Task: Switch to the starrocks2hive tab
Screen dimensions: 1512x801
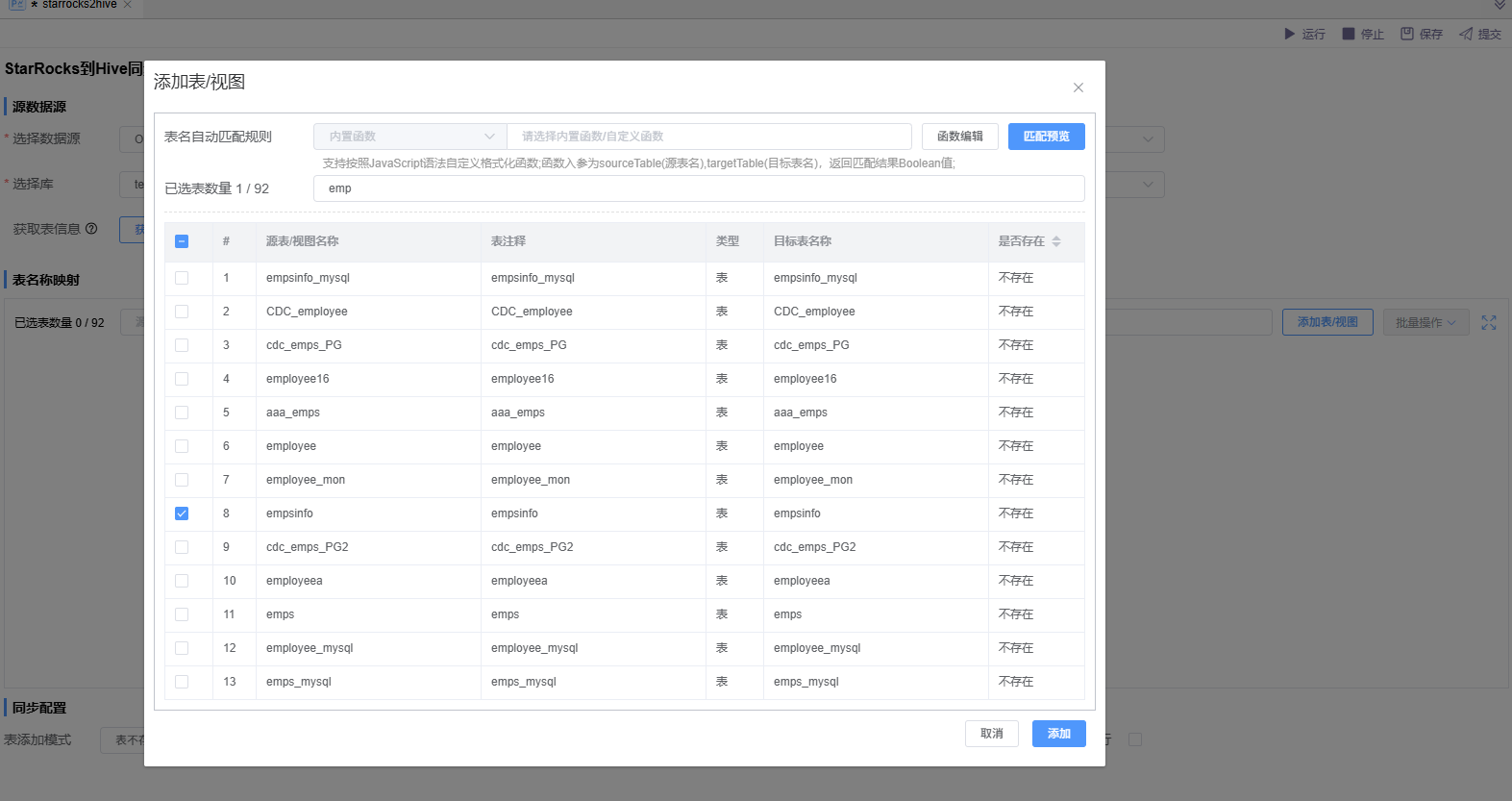Action: (79, 5)
